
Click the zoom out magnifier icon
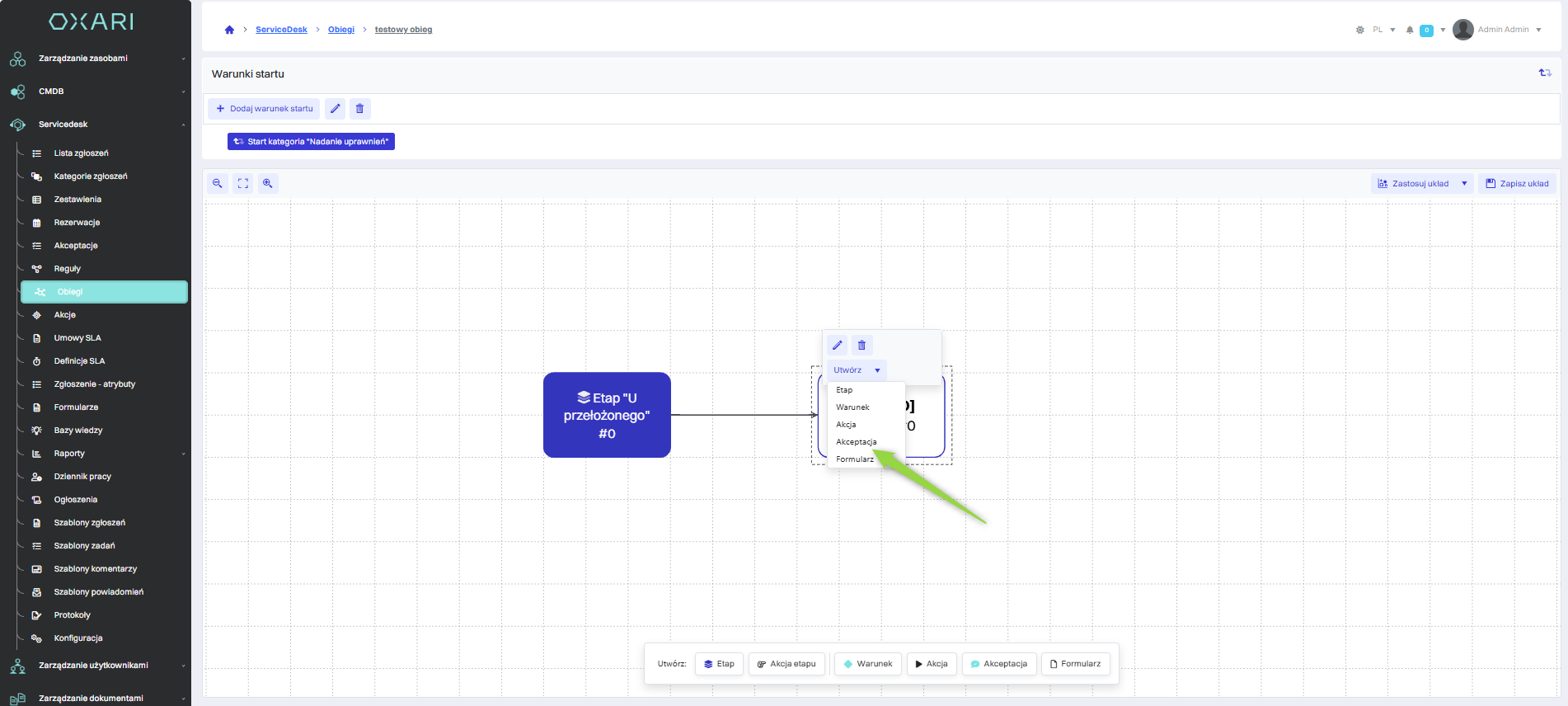pos(218,183)
